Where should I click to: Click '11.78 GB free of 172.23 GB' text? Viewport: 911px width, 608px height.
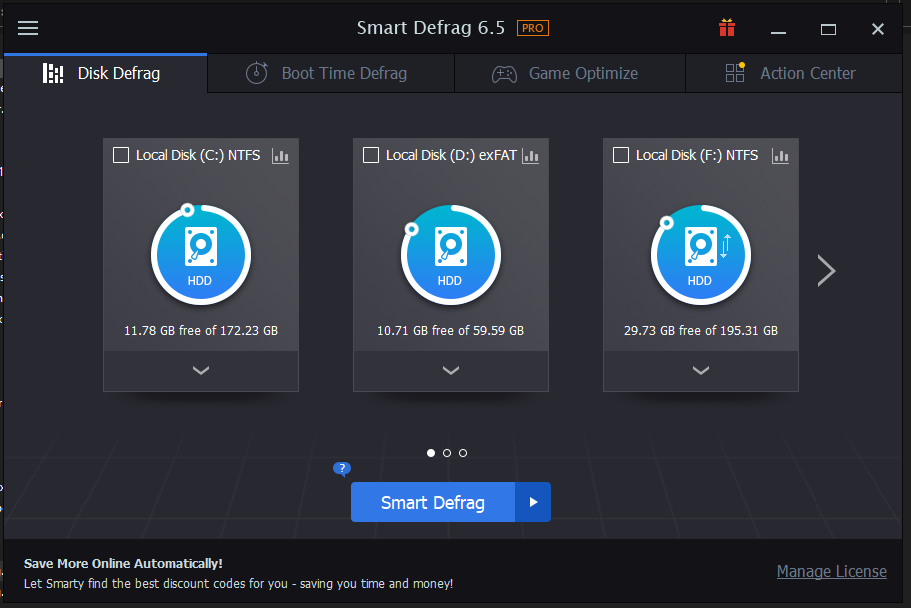[201, 330]
